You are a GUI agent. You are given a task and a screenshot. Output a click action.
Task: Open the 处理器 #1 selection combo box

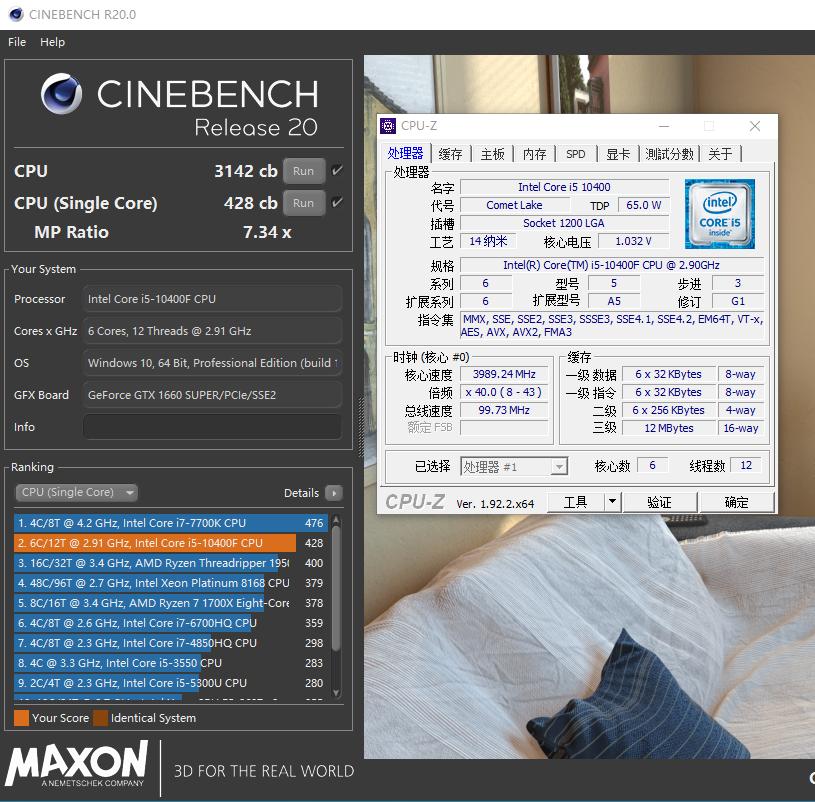[514, 467]
